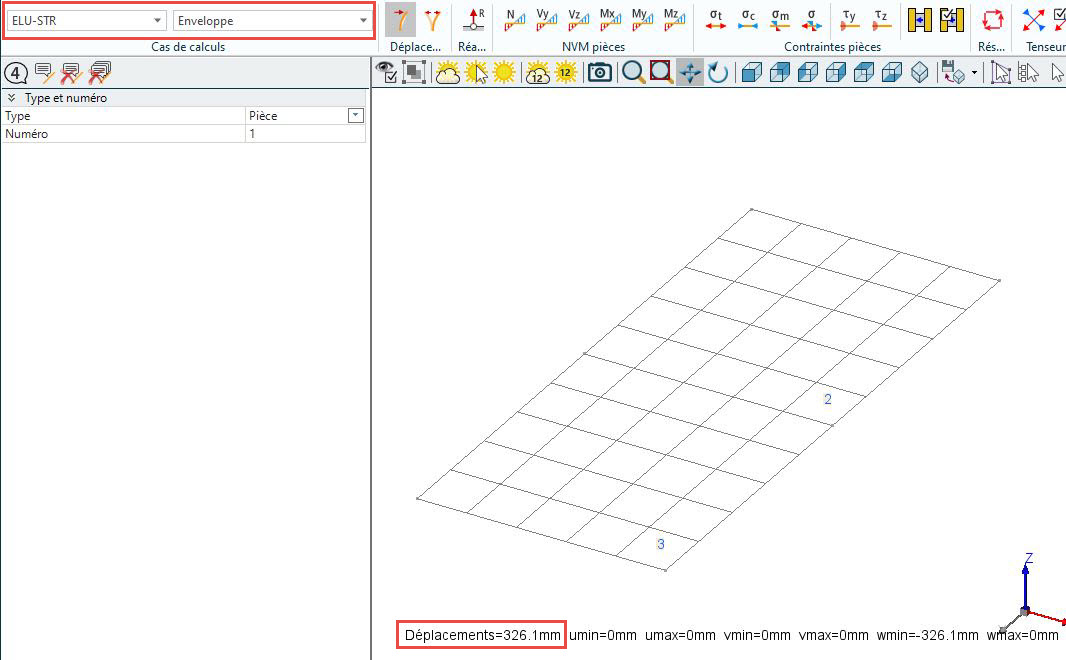Take a screenshot with the camera icon
Viewport: 1066px width, 660px height.
pyautogui.click(x=599, y=72)
